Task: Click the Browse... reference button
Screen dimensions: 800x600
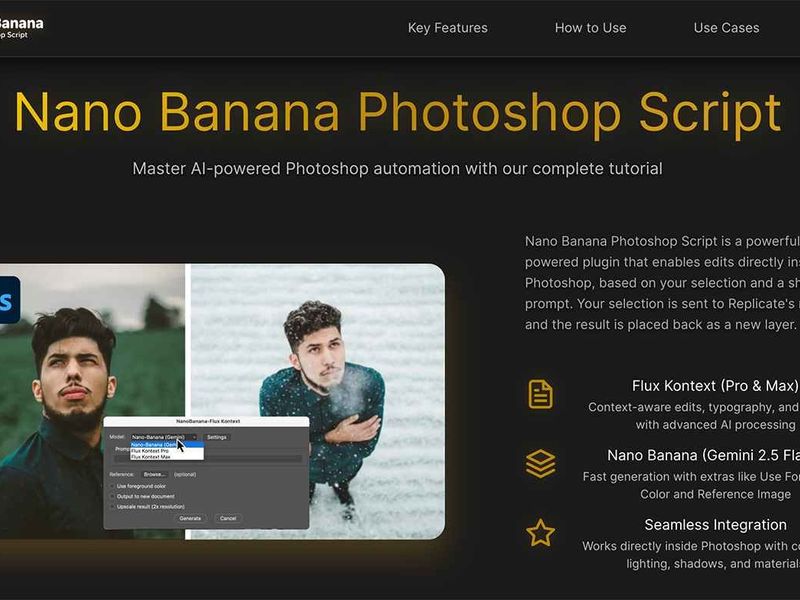Action: pyautogui.click(x=154, y=474)
